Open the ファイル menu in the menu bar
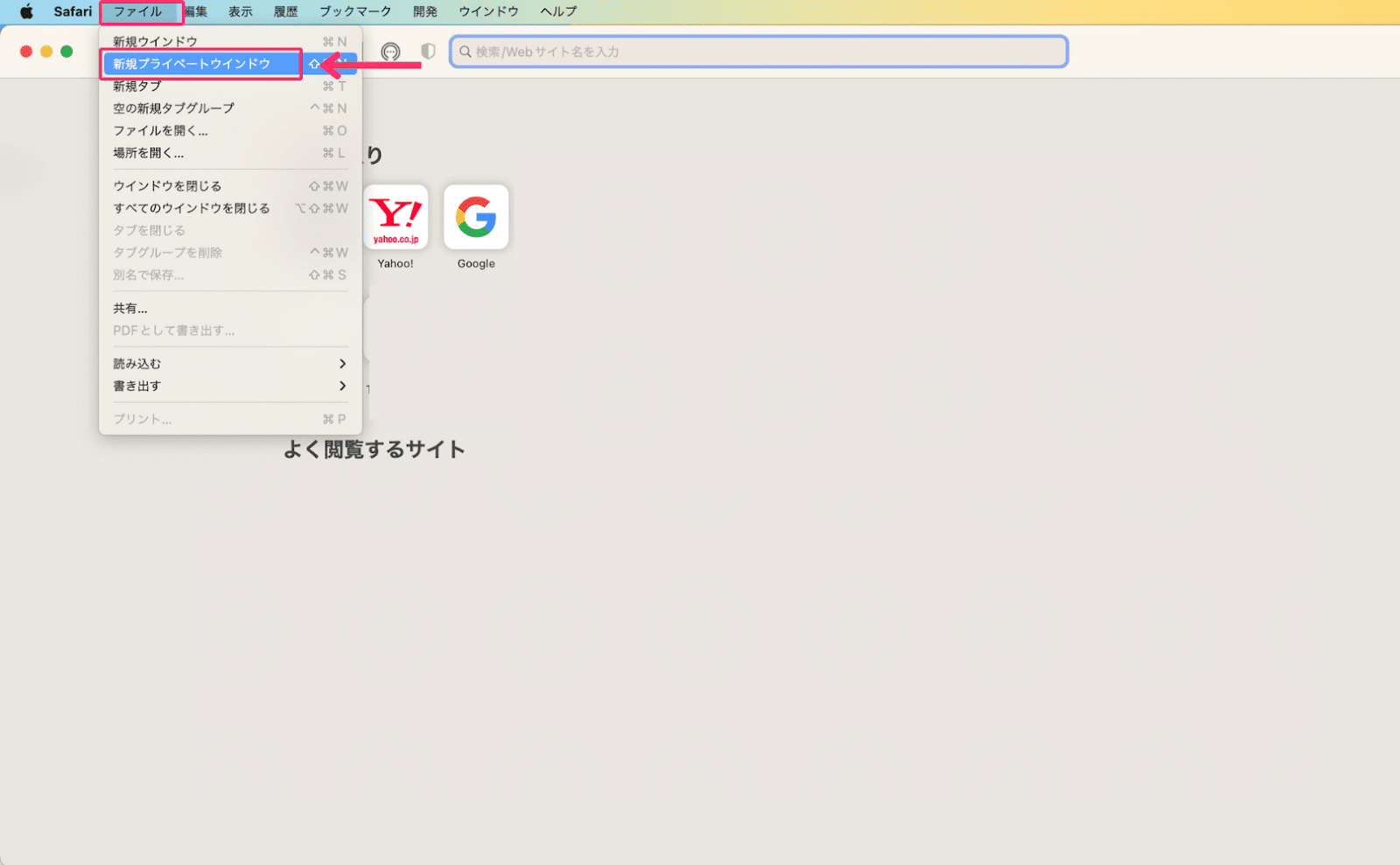Viewport: 1400px width, 865px height. (138, 12)
